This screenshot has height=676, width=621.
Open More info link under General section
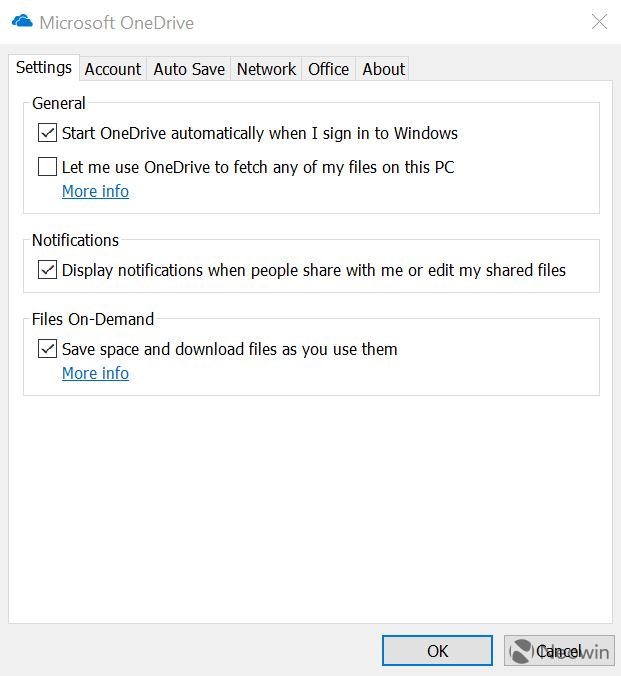click(x=95, y=191)
